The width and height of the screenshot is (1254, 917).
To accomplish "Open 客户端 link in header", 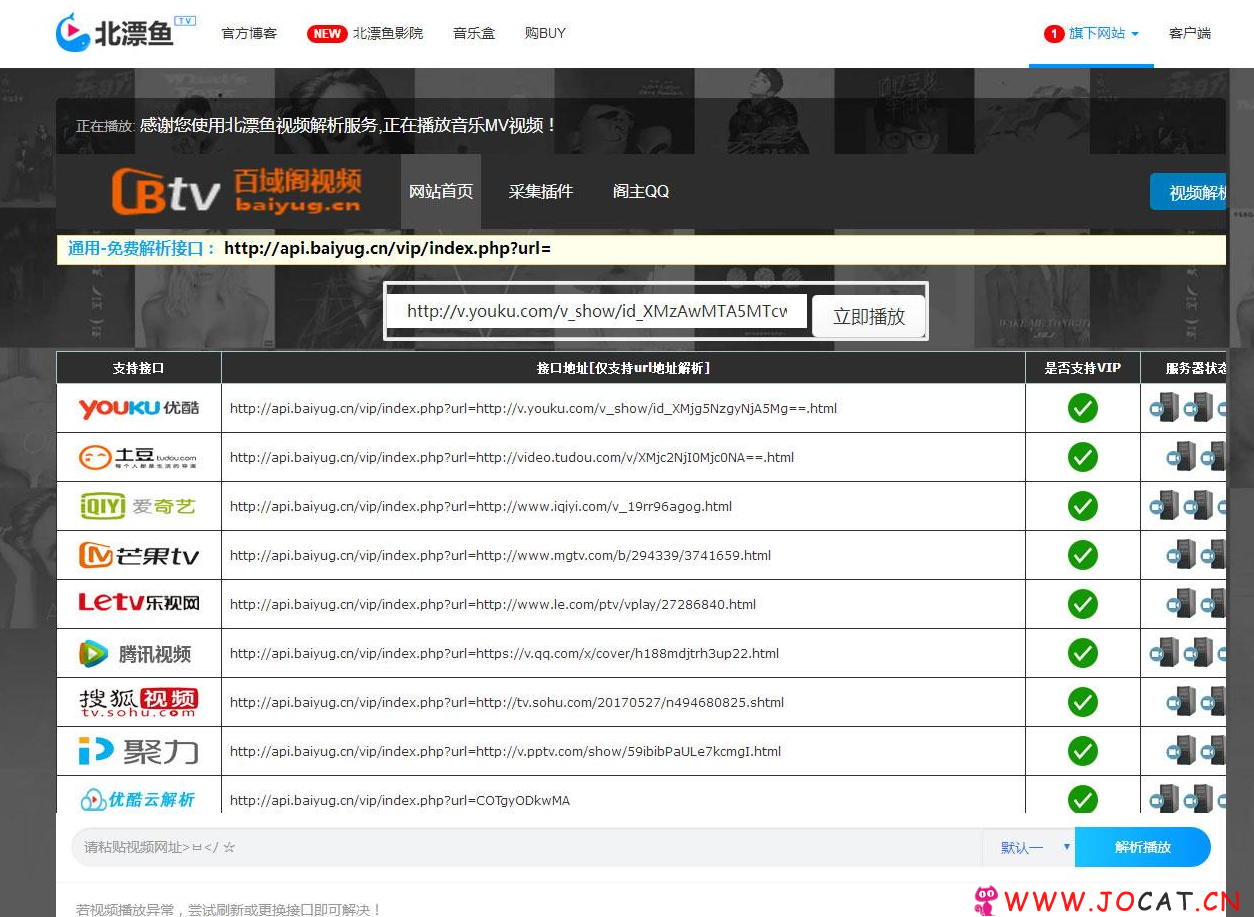I will tap(1190, 33).
